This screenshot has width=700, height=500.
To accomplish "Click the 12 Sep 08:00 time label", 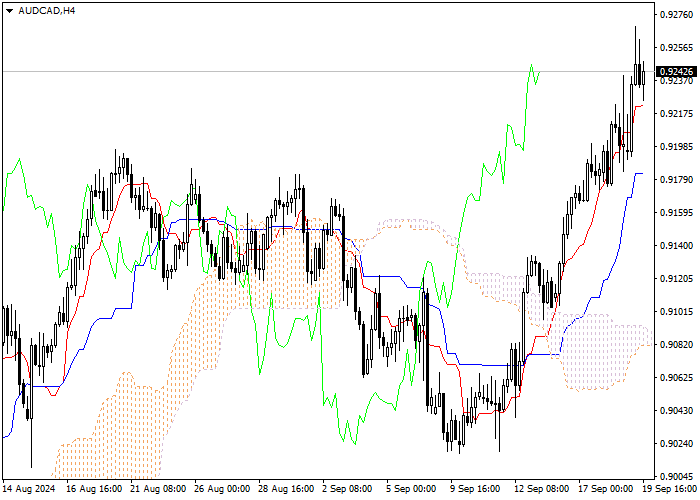I will (542, 489).
